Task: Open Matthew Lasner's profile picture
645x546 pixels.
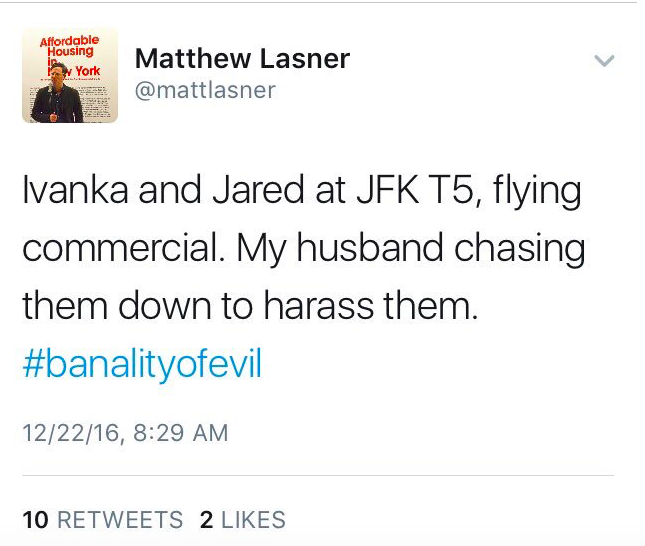Action: tap(70, 75)
